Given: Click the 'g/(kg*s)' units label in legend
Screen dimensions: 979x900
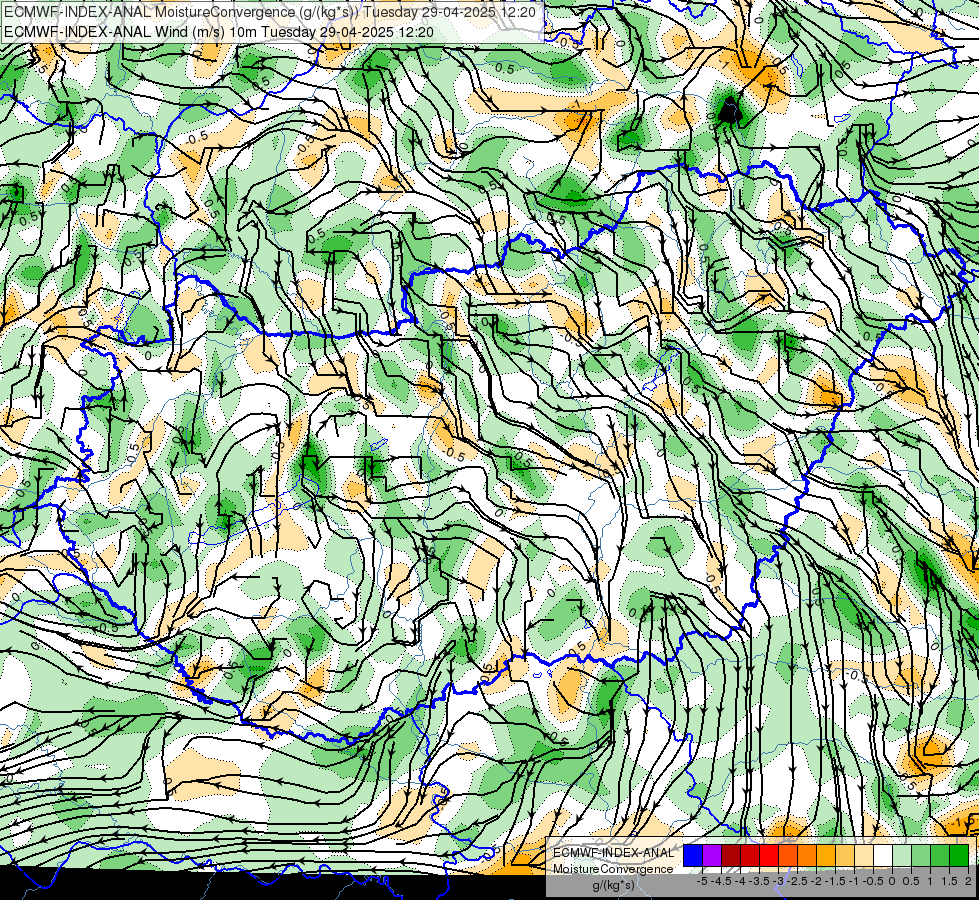Looking at the screenshot, I should (613, 886).
